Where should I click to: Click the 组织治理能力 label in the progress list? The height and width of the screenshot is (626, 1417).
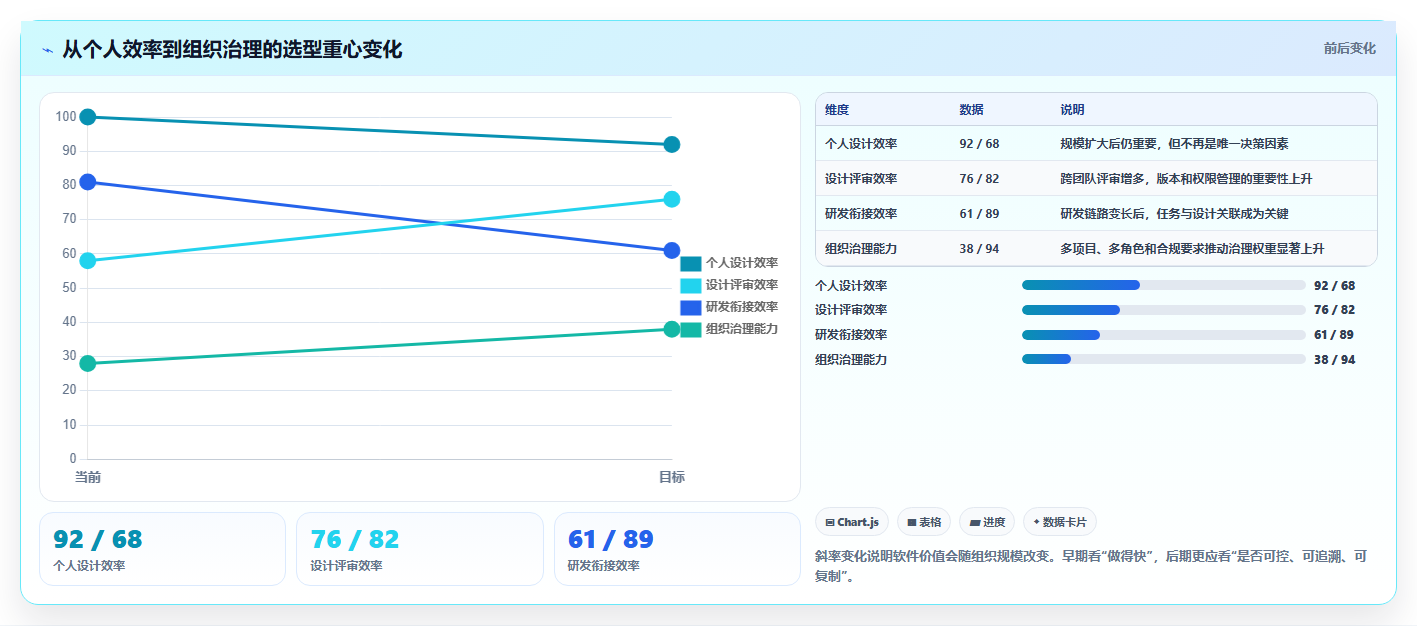coord(851,360)
